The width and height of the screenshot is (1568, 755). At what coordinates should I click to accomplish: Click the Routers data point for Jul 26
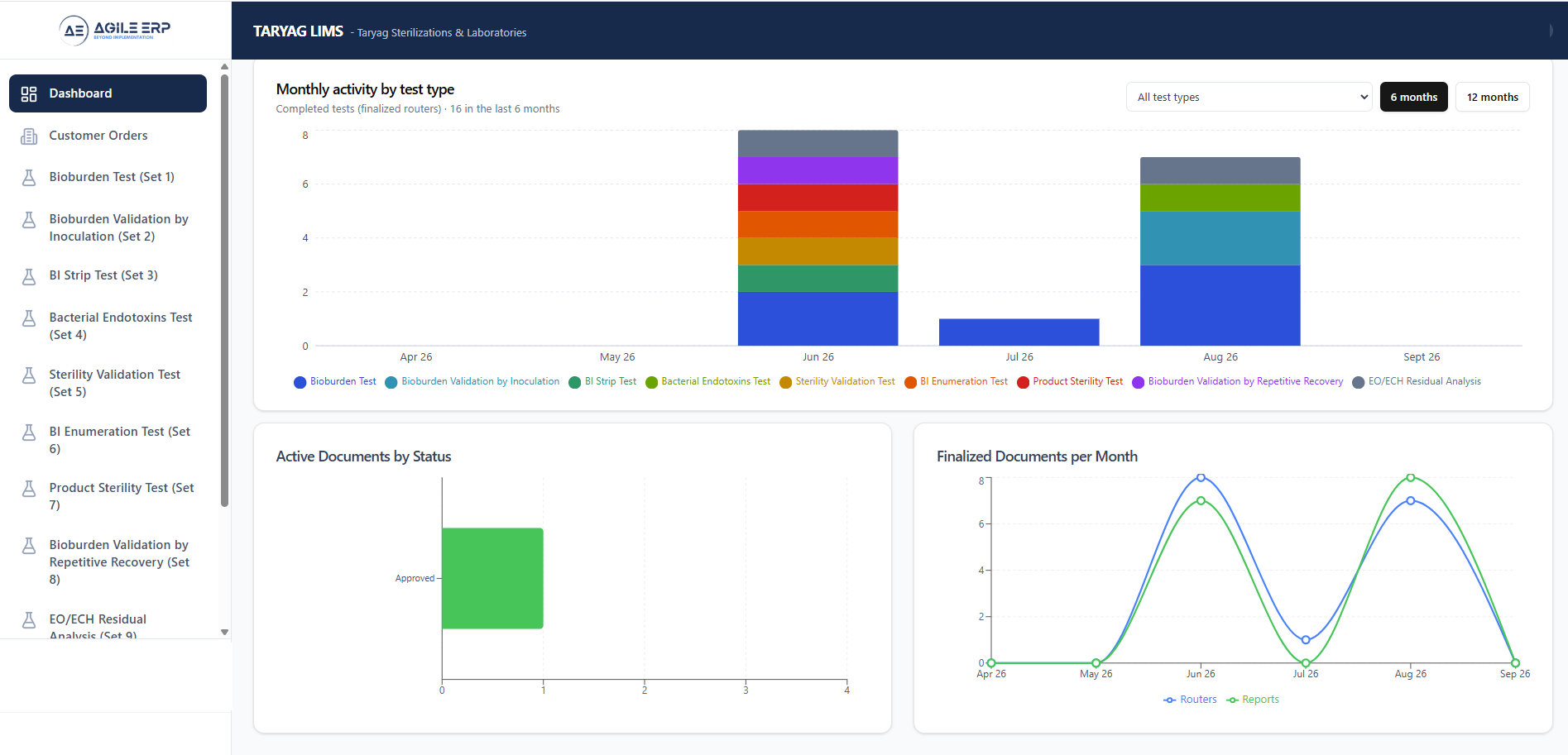tap(1306, 640)
